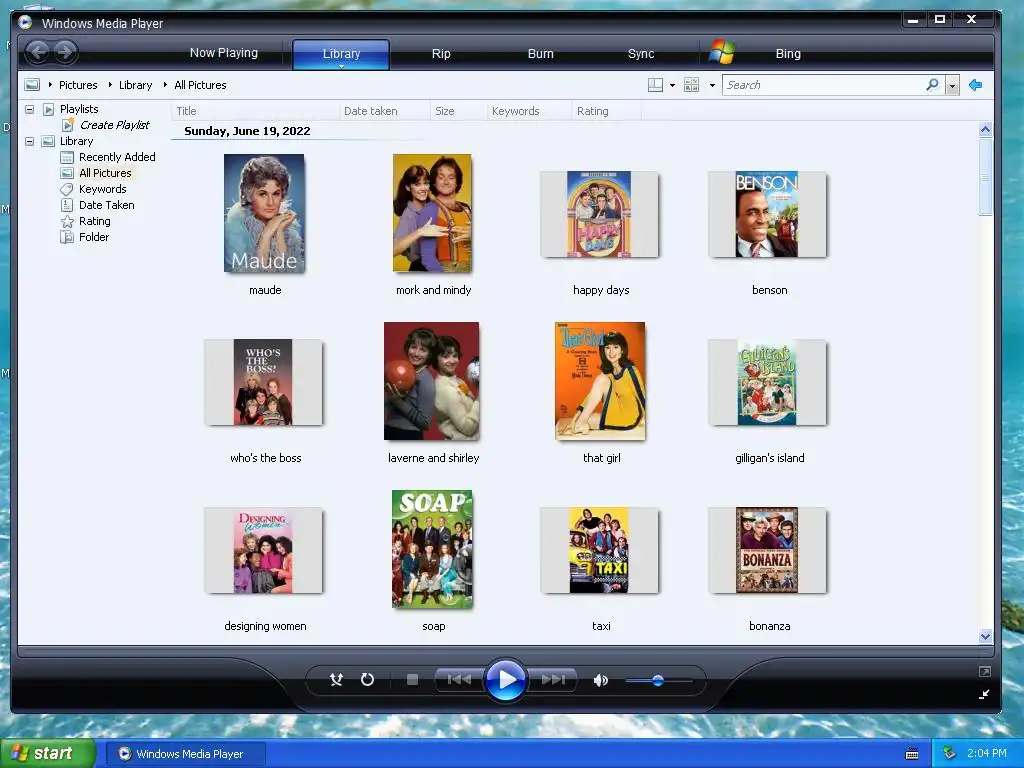Collapse the Playlists tree node
Screen dimensions: 1024x768
29,109
